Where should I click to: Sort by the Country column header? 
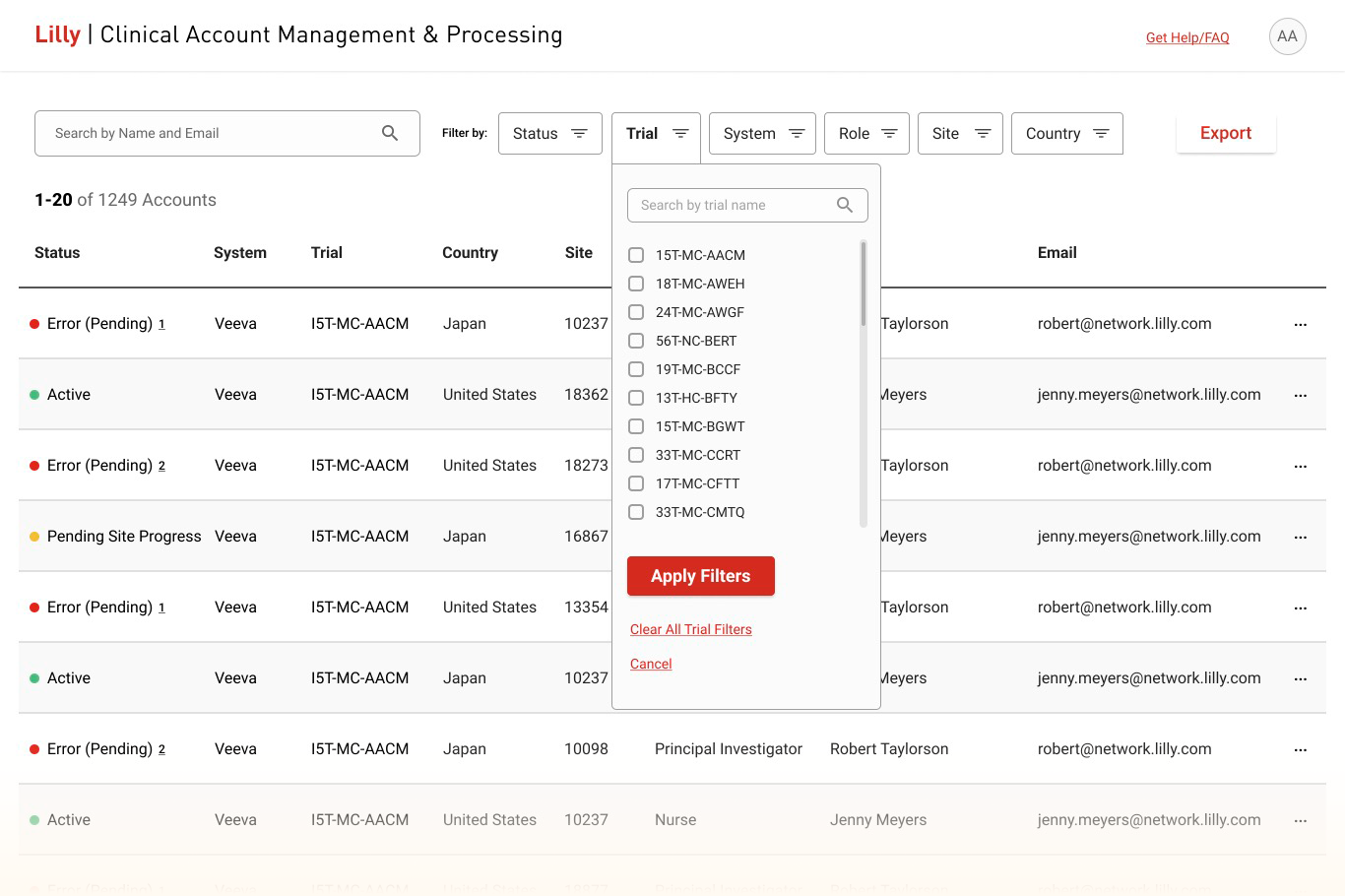pyautogui.click(x=470, y=253)
